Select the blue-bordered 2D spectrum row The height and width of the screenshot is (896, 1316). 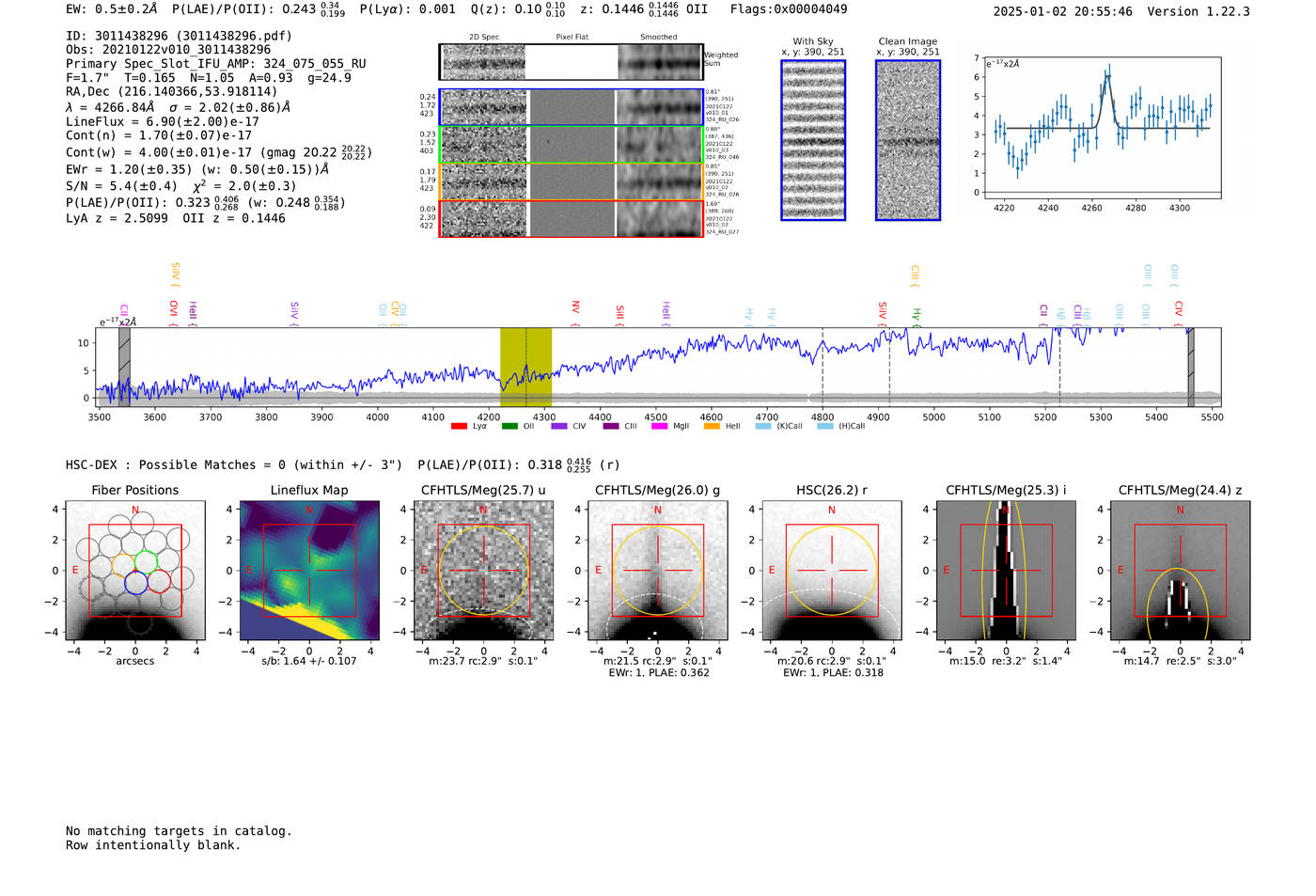click(x=572, y=107)
